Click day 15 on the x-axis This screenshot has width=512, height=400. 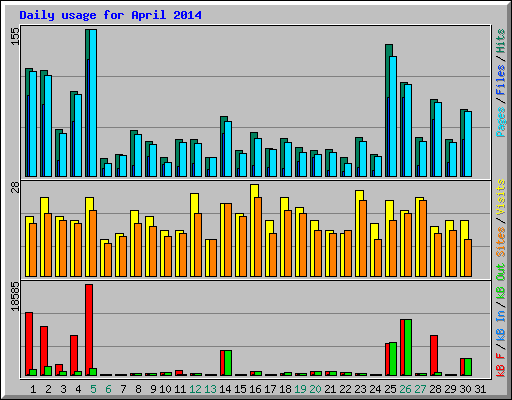click(240, 389)
